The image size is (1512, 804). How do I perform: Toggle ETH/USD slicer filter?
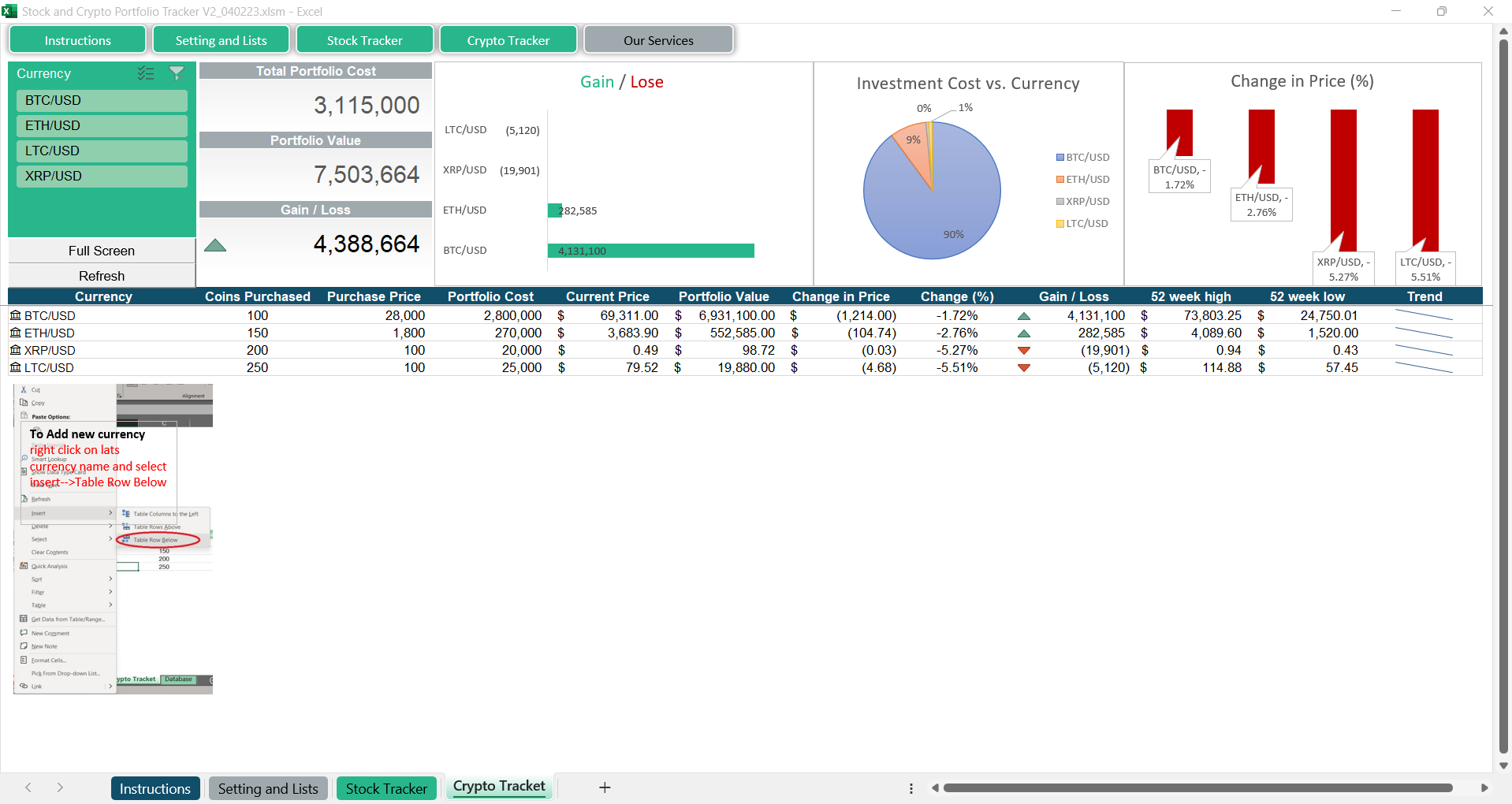point(102,125)
